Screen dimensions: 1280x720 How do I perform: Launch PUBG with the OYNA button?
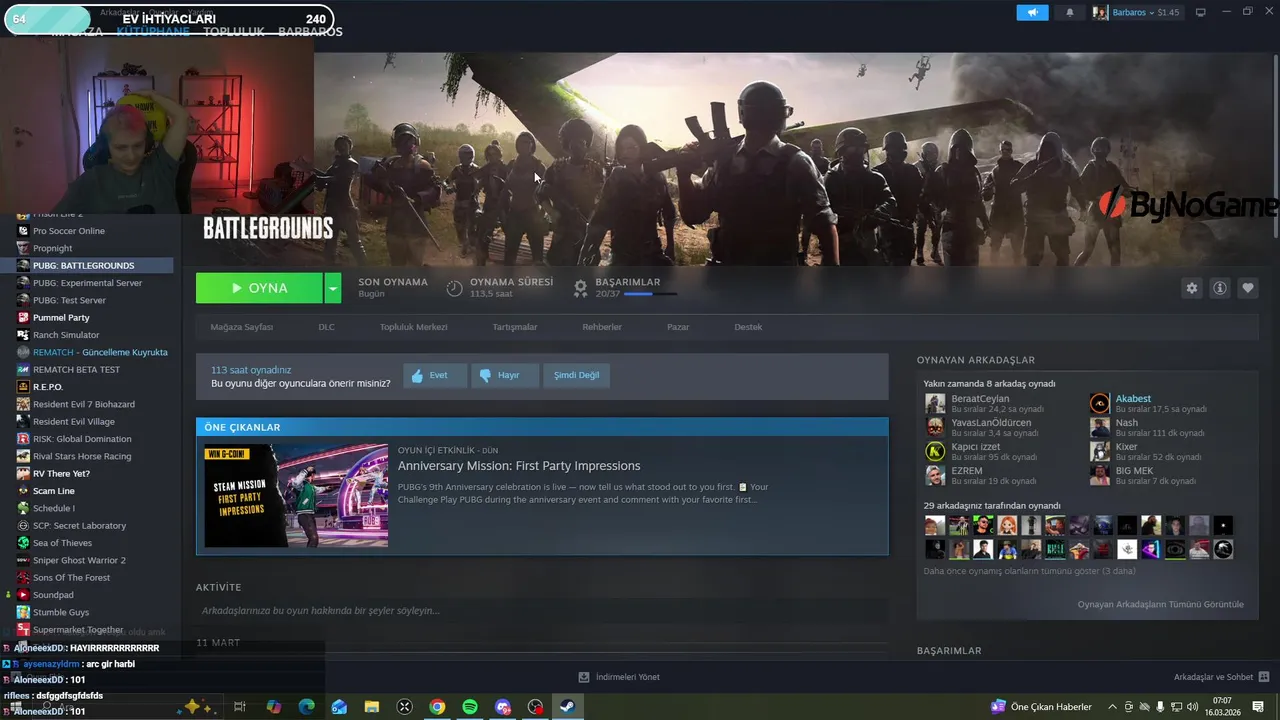pyautogui.click(x=259, y=288)
